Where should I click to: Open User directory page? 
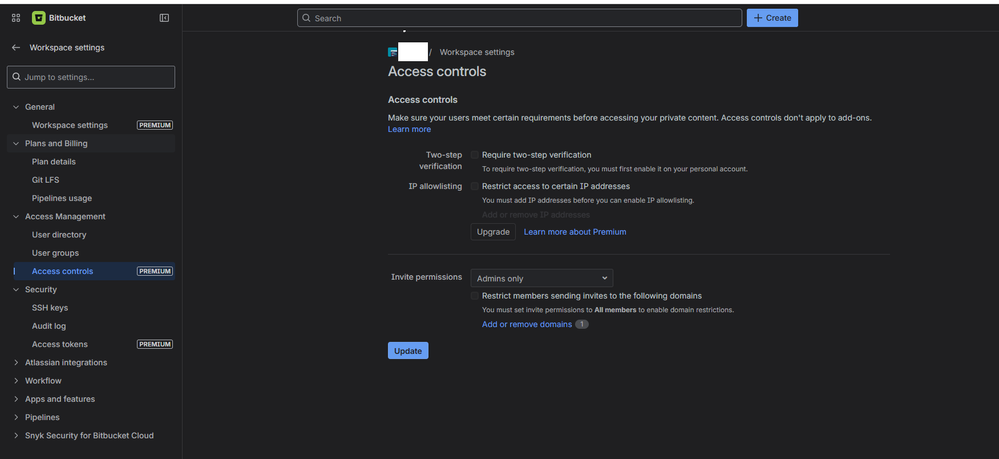point(59,235)
